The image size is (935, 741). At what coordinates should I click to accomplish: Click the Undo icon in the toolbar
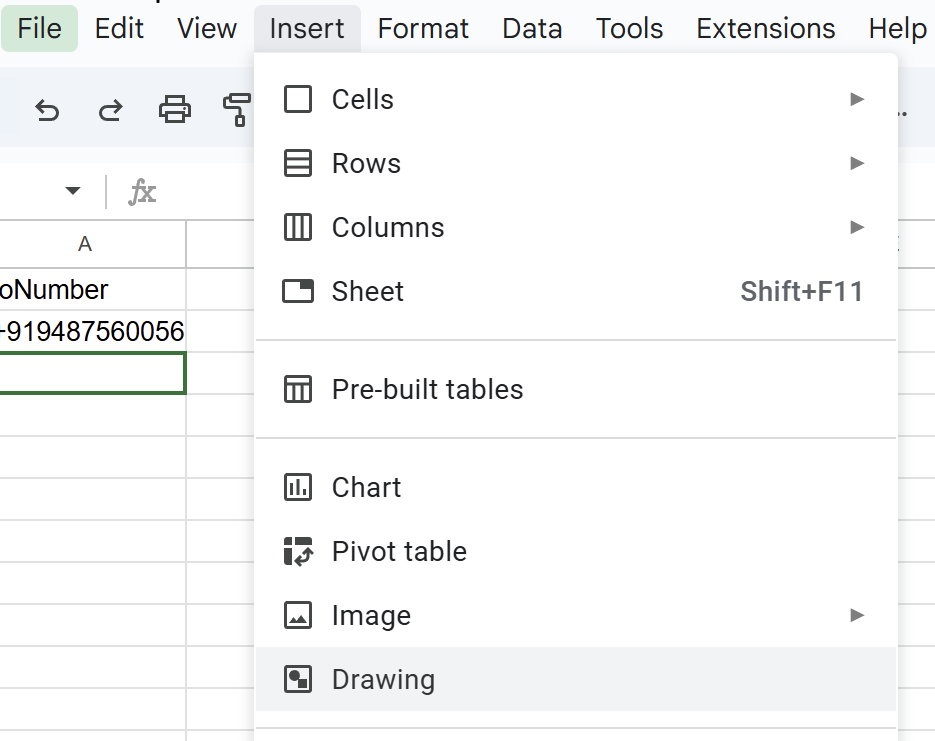pyautogui.click(x=47, y=111)
